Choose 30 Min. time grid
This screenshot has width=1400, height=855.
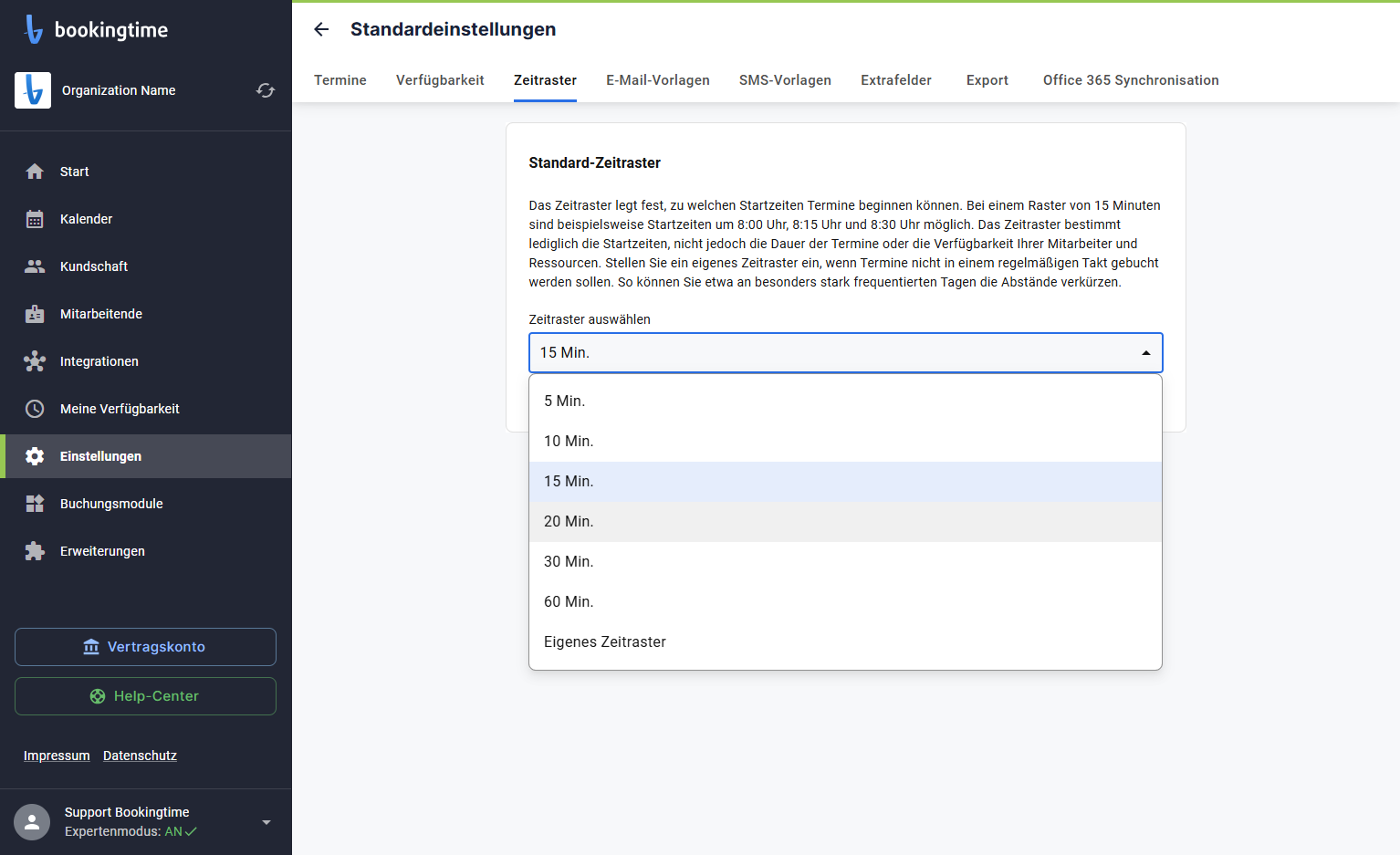point(845,562)
